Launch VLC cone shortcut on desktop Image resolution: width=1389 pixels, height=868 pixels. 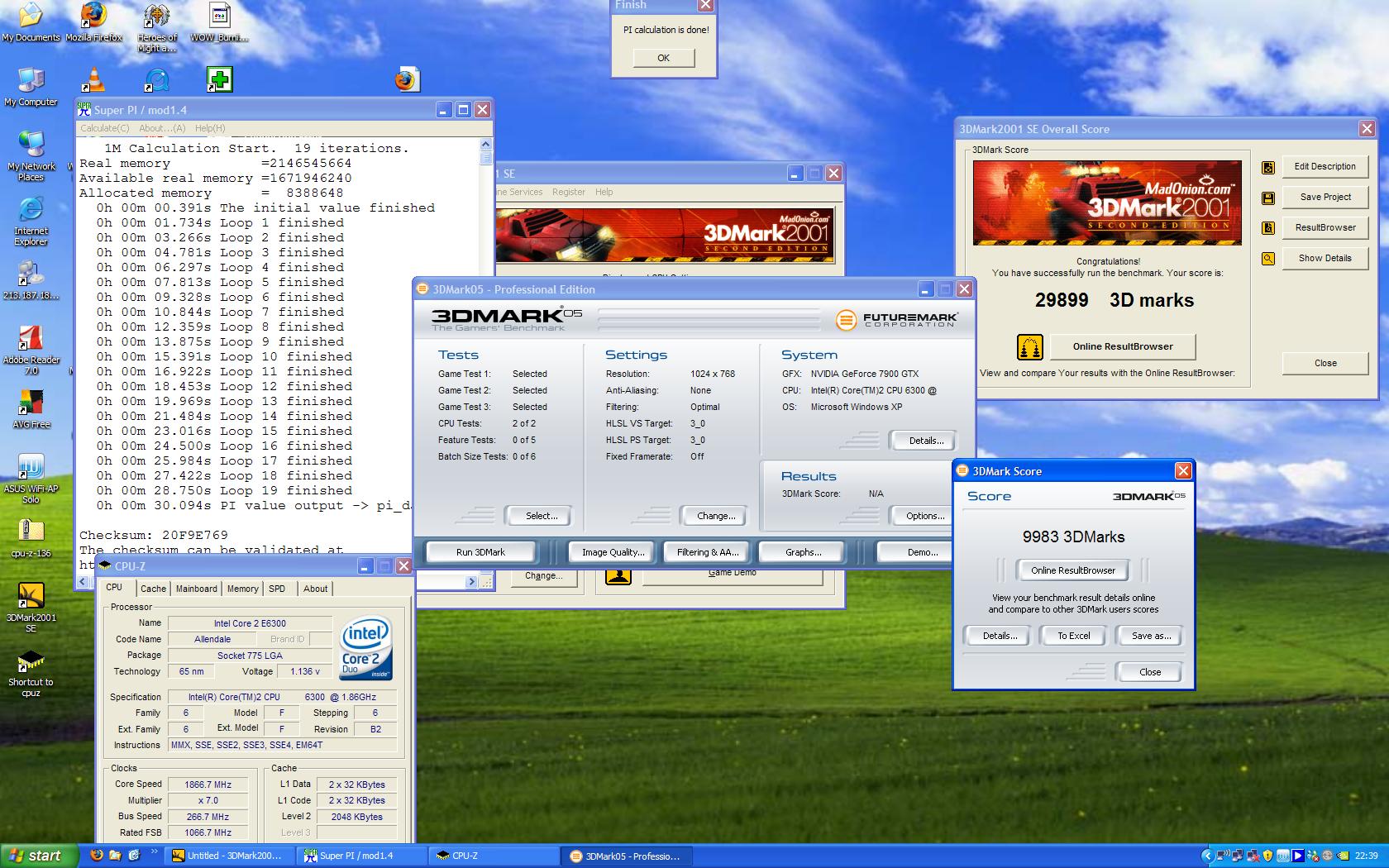click(x=93, y=79)
